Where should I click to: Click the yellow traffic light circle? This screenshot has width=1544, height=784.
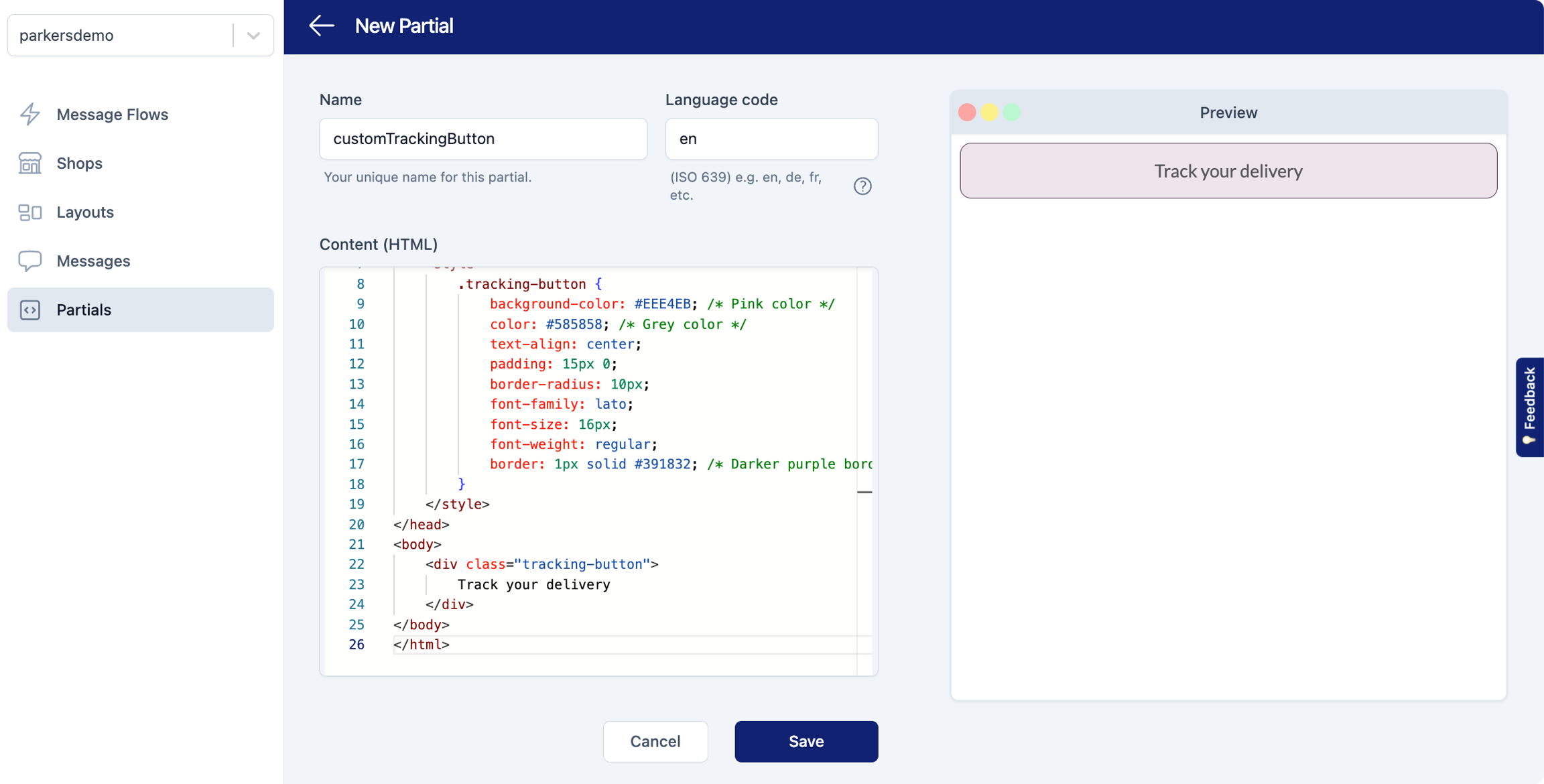coord(990,112)
